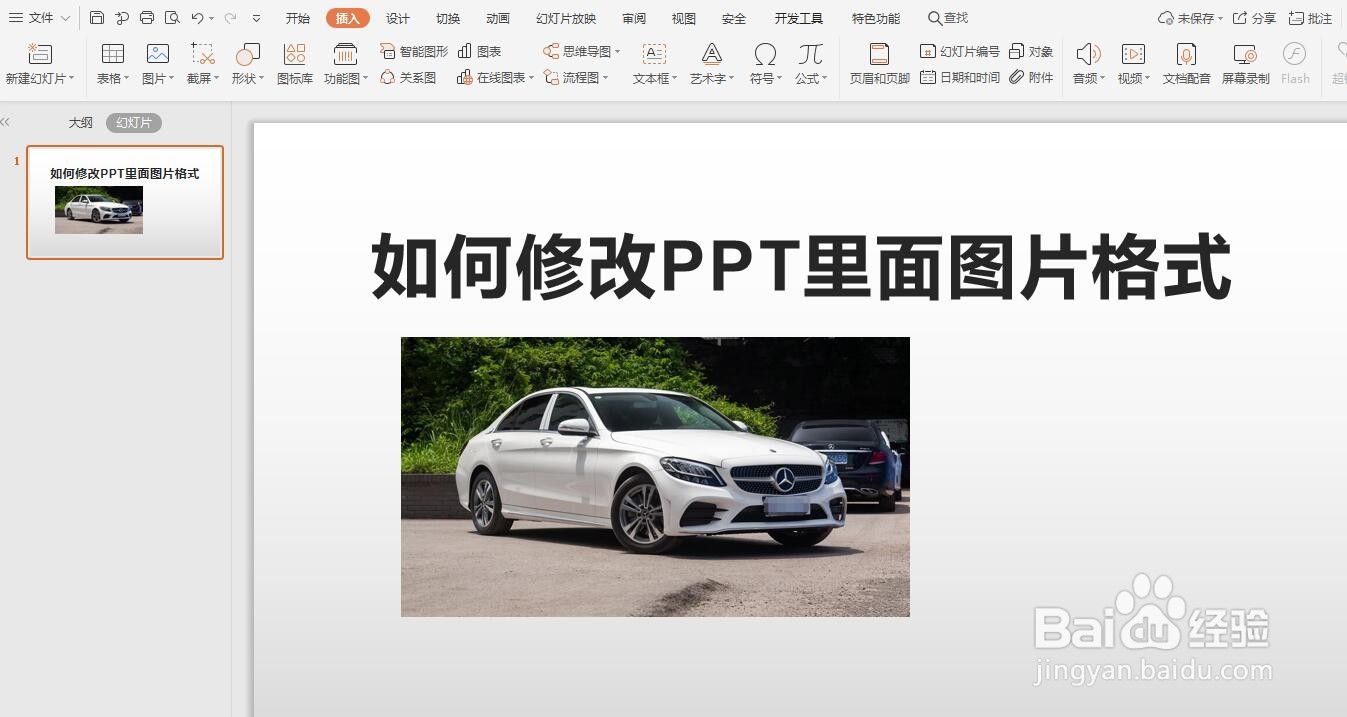The image size is (1347, 717).
Task: Start 屏幕录制 screen recording
Action: (x=1245, y=64)
